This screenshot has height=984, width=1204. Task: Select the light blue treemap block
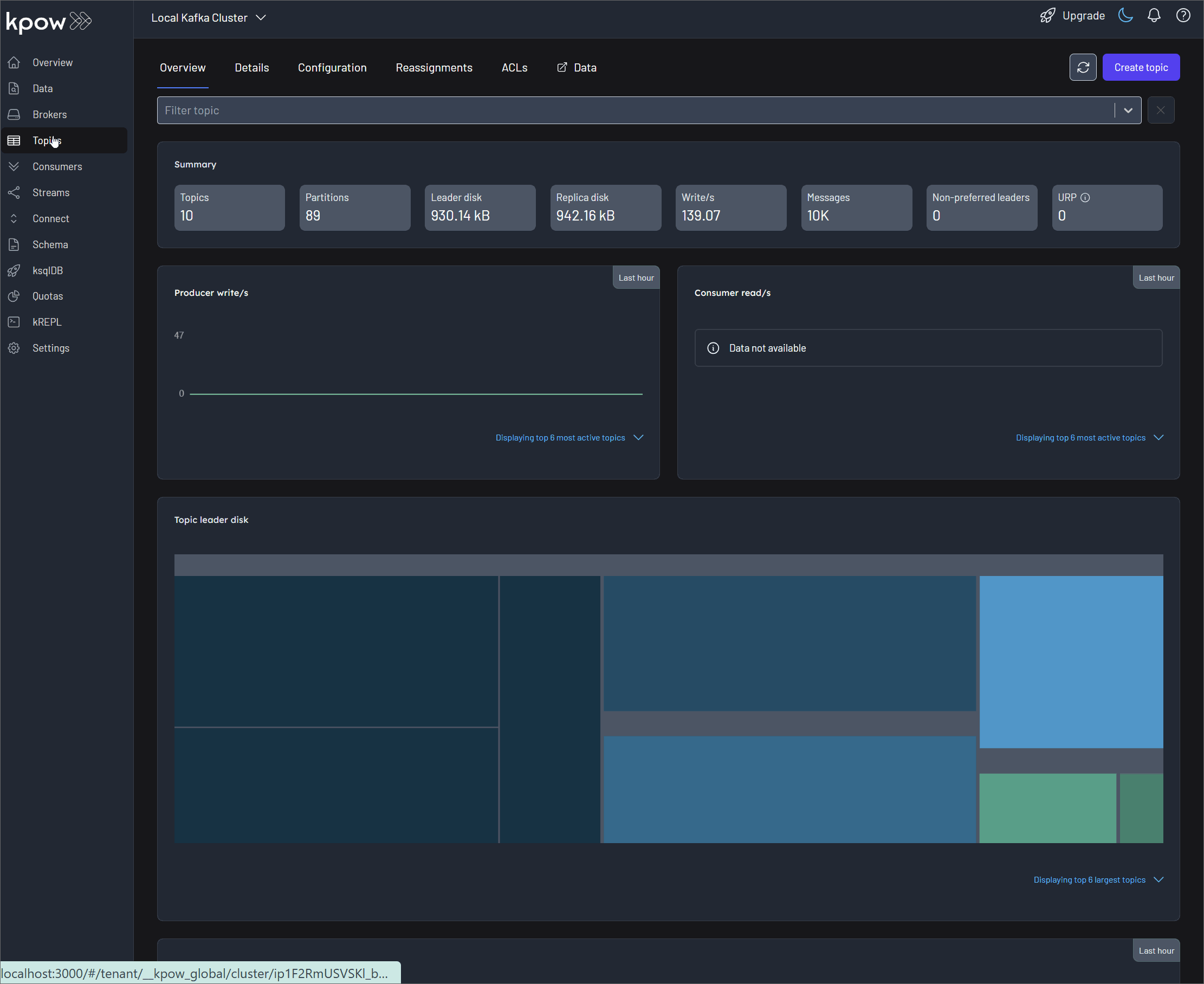coord(1071,662)
